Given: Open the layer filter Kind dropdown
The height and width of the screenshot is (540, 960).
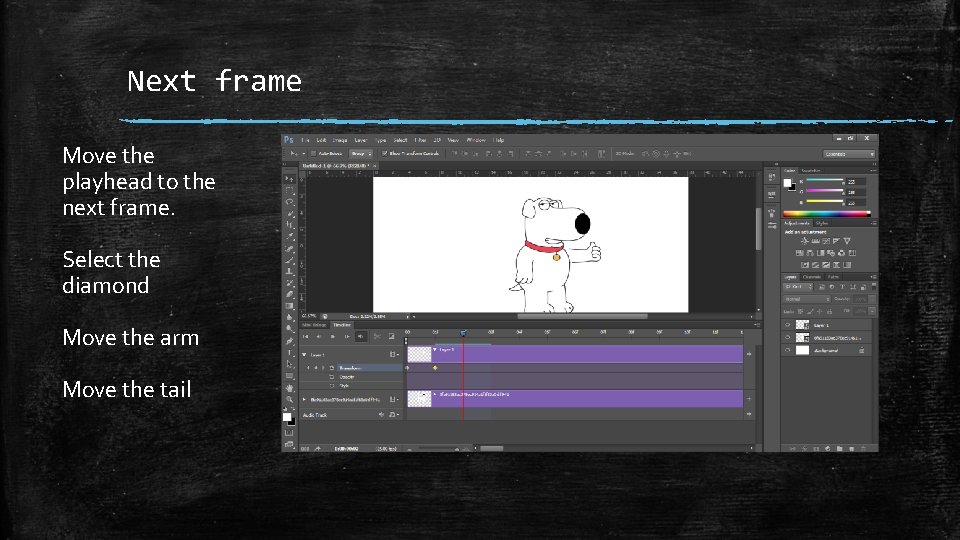Looking at the screenshot, I should [799, 287].
